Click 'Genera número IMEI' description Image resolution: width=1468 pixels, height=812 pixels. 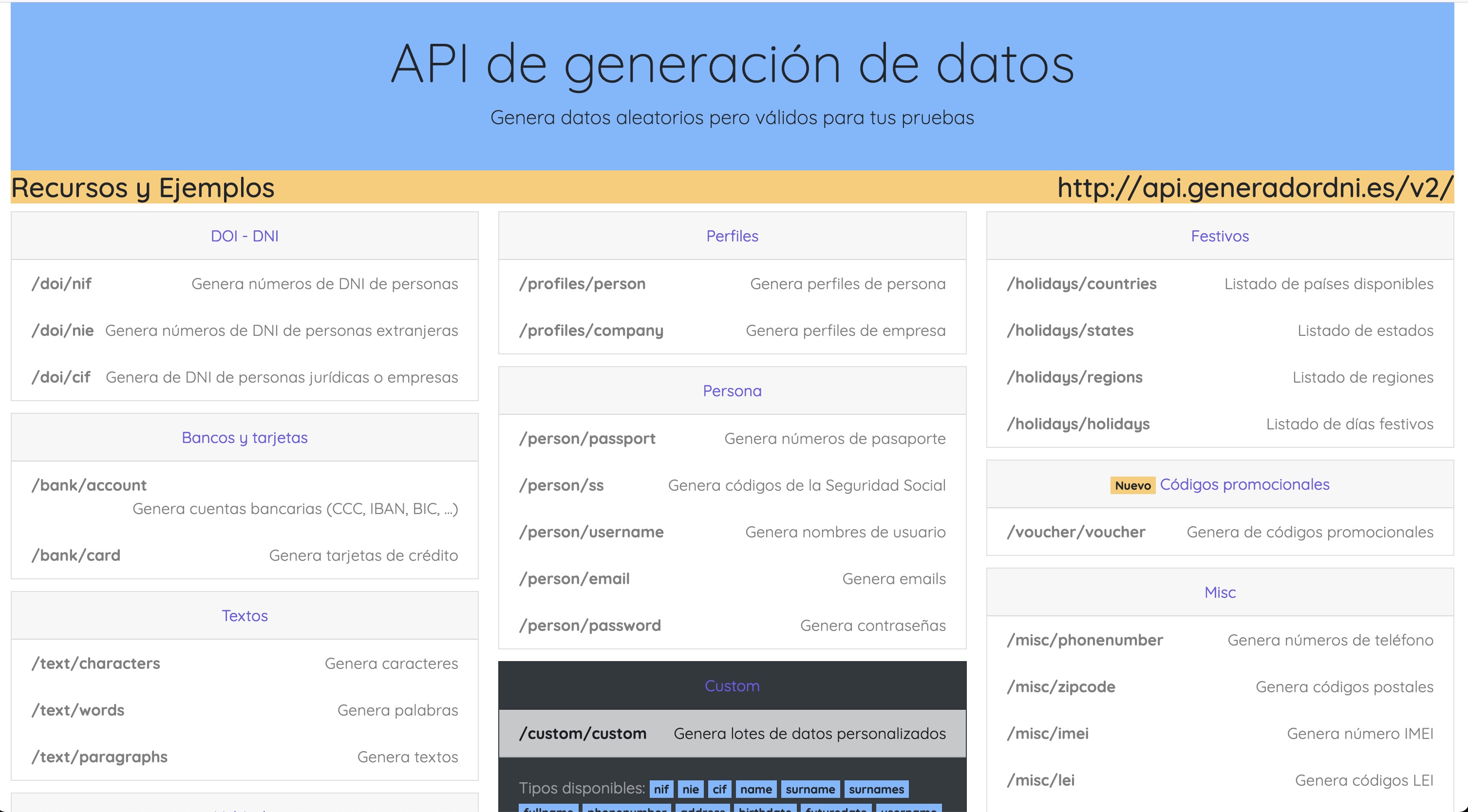click(1360, 734)
